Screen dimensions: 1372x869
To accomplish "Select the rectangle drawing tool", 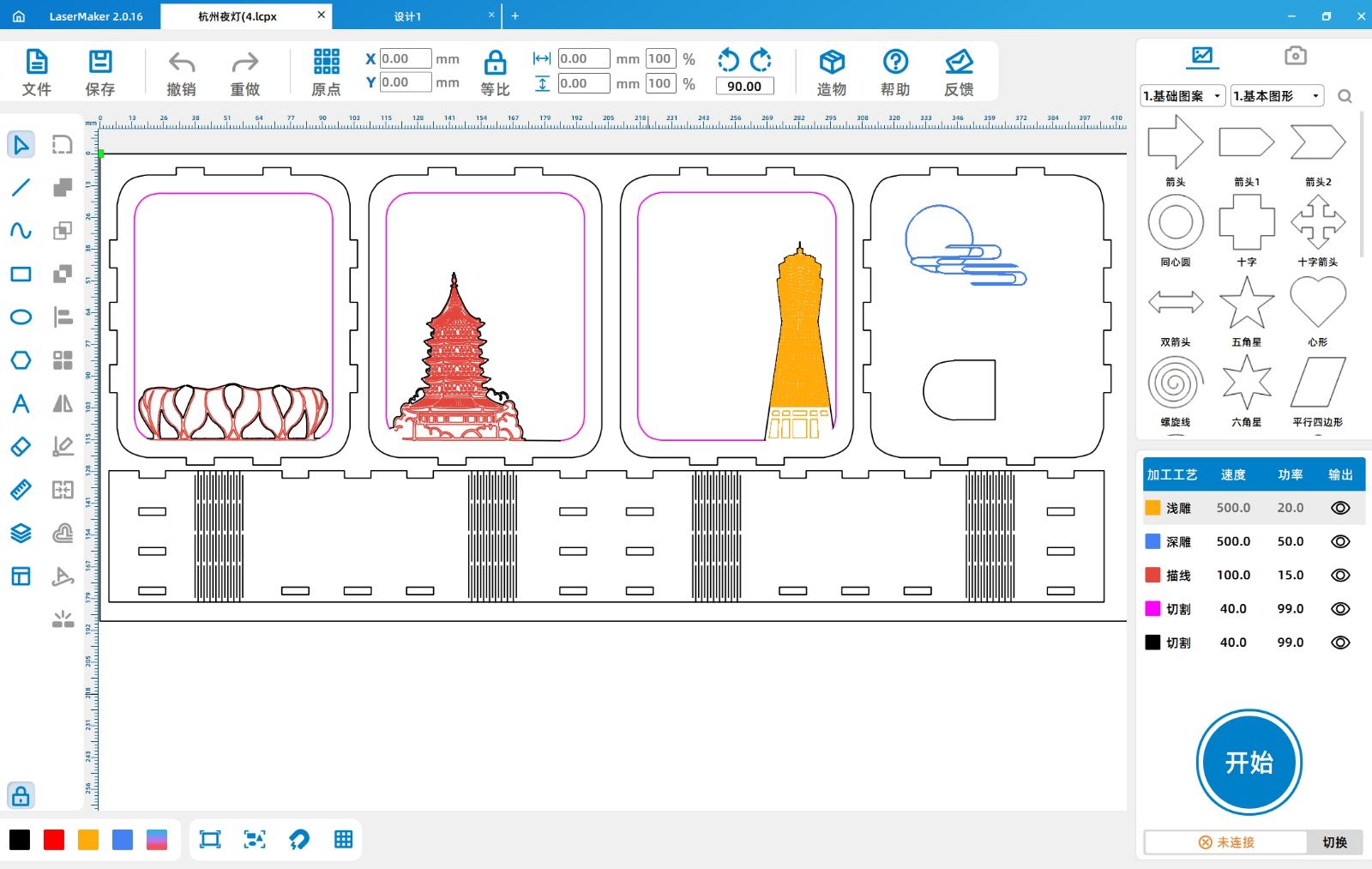I will coord(21,275).
